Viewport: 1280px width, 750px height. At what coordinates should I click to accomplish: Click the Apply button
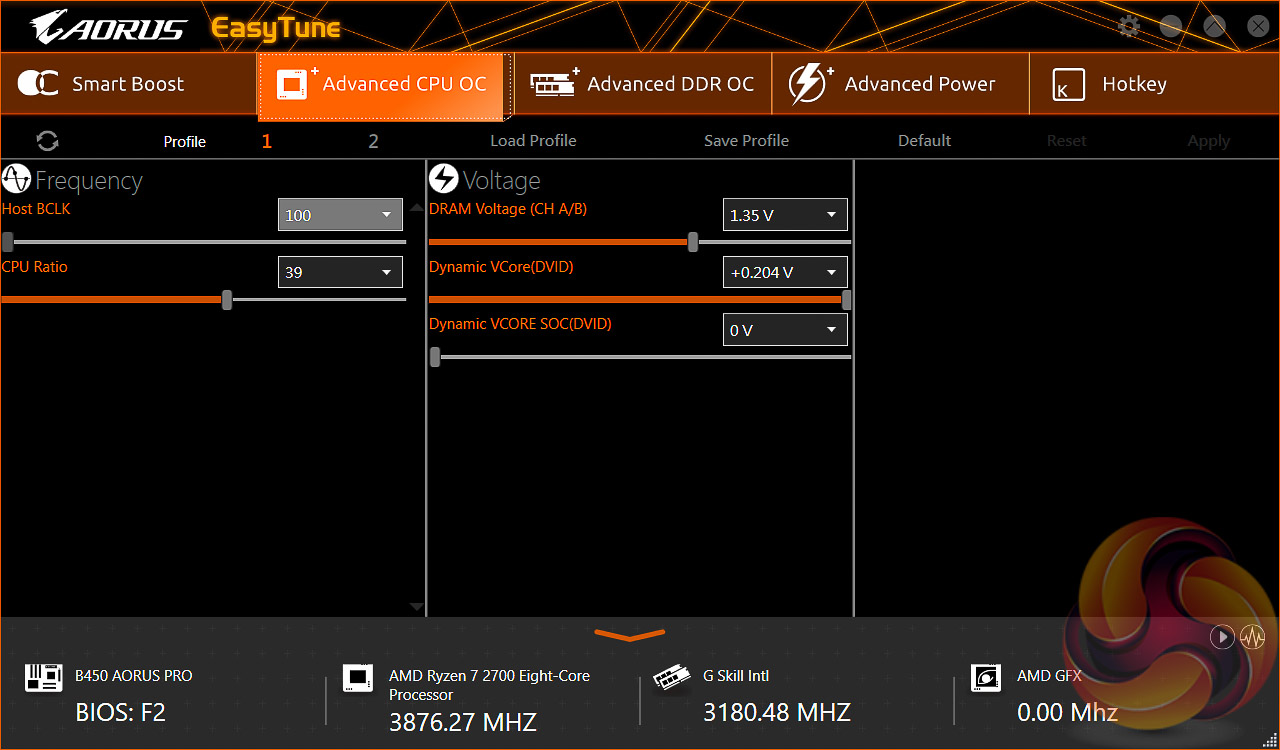coord(1208,141)
